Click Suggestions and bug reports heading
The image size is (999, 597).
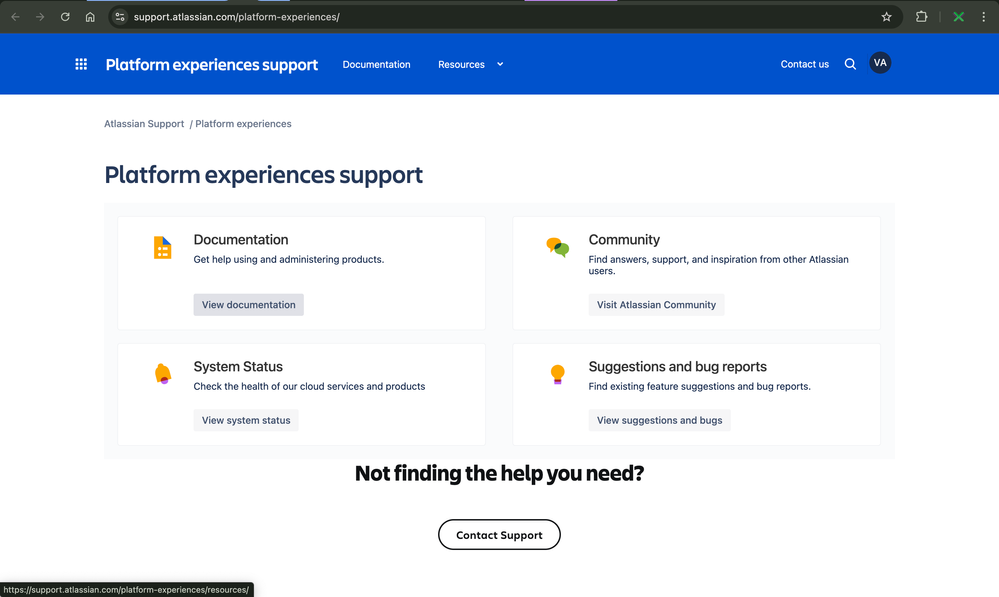pos(677,366)
